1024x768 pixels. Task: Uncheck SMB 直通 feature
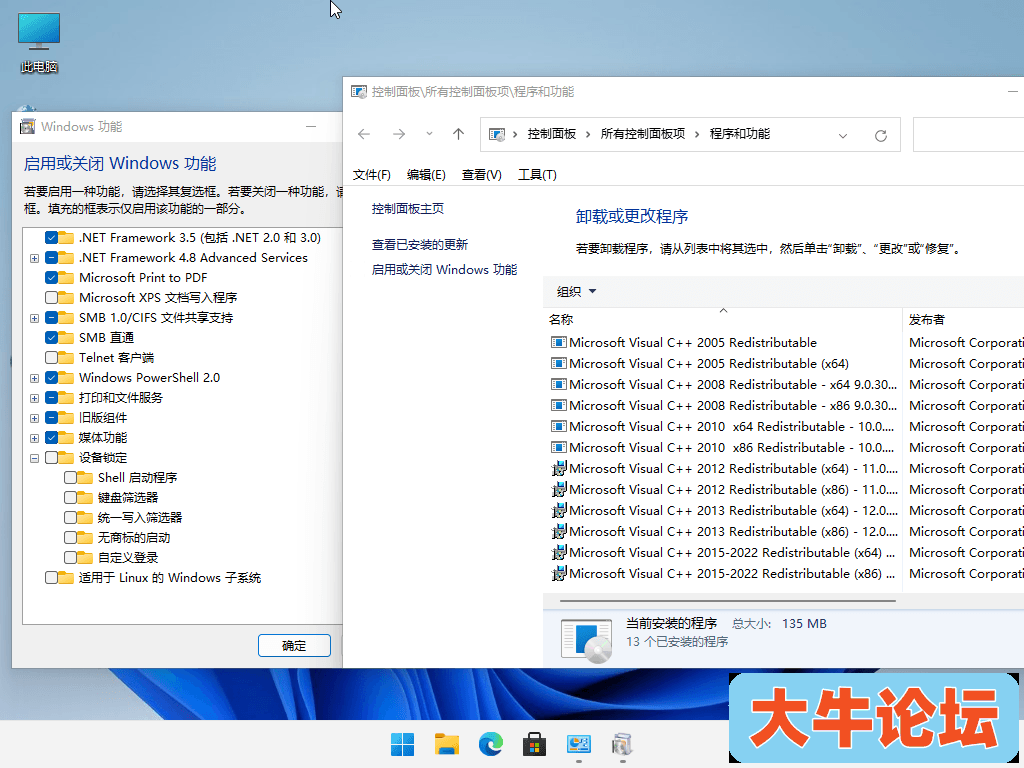coord(52,338)
